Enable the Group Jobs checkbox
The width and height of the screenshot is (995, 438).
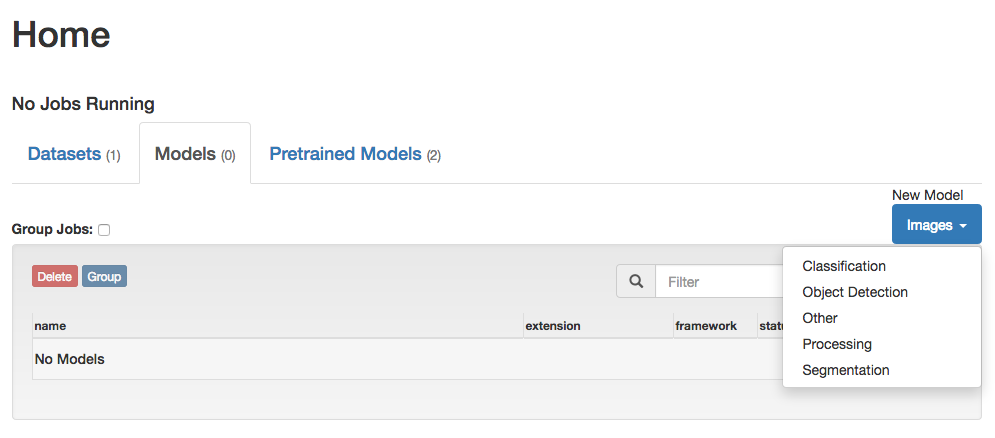tap(104, 230)
